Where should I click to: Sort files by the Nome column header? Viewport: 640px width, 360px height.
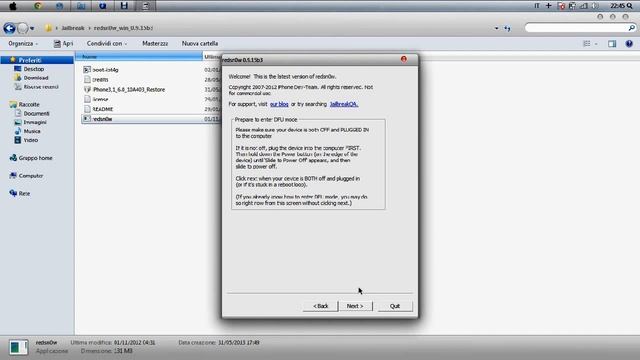(139, 56)
